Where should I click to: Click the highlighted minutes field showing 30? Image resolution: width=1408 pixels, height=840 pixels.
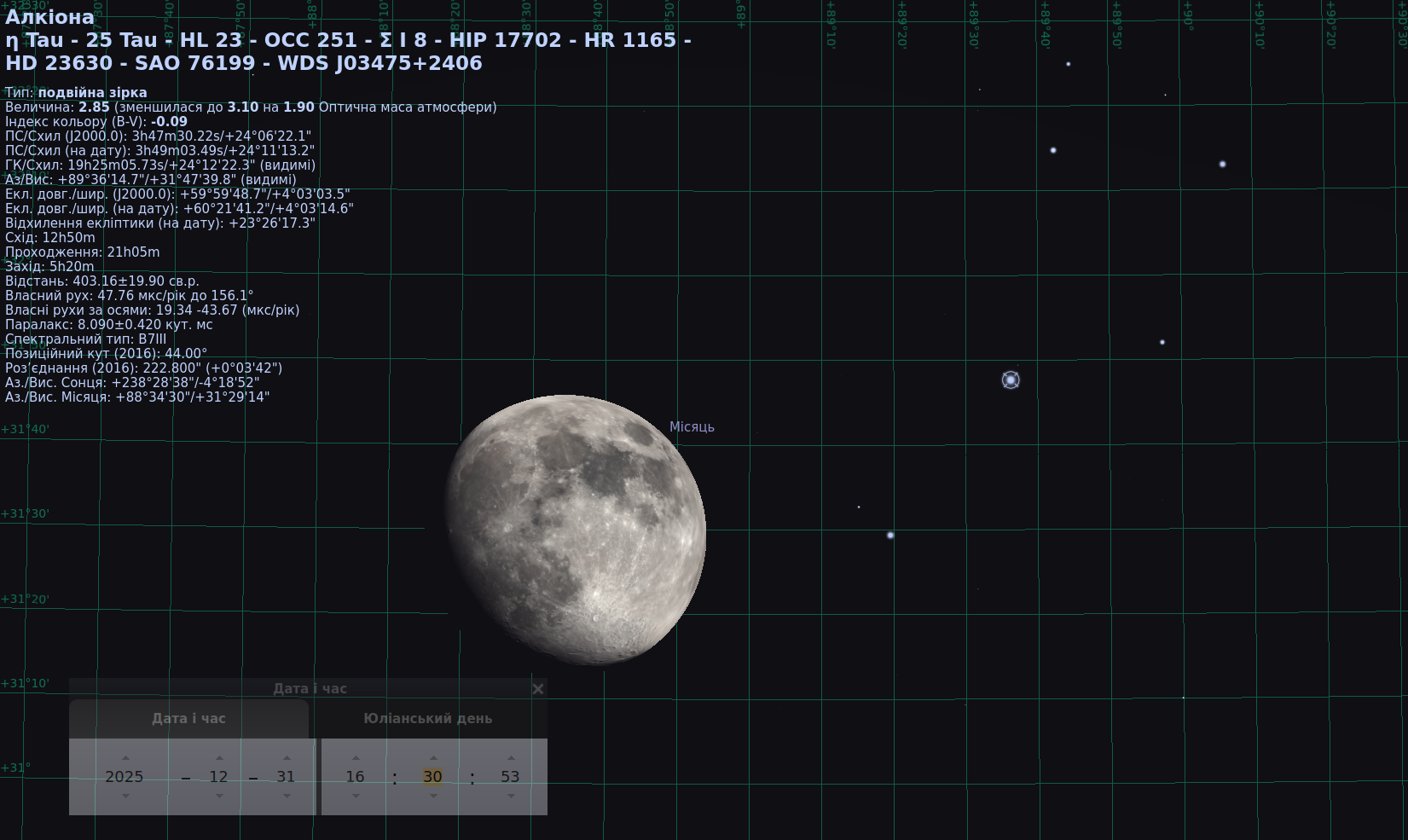[x=433, y=777]
